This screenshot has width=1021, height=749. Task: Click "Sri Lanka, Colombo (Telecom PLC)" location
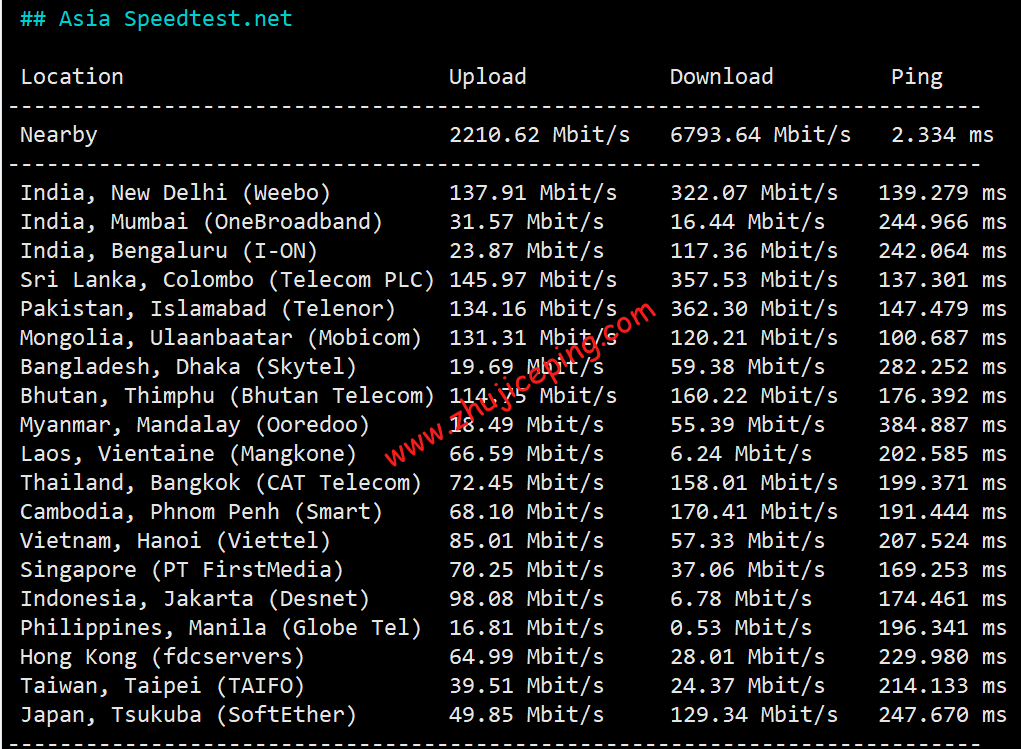(227, 280)
